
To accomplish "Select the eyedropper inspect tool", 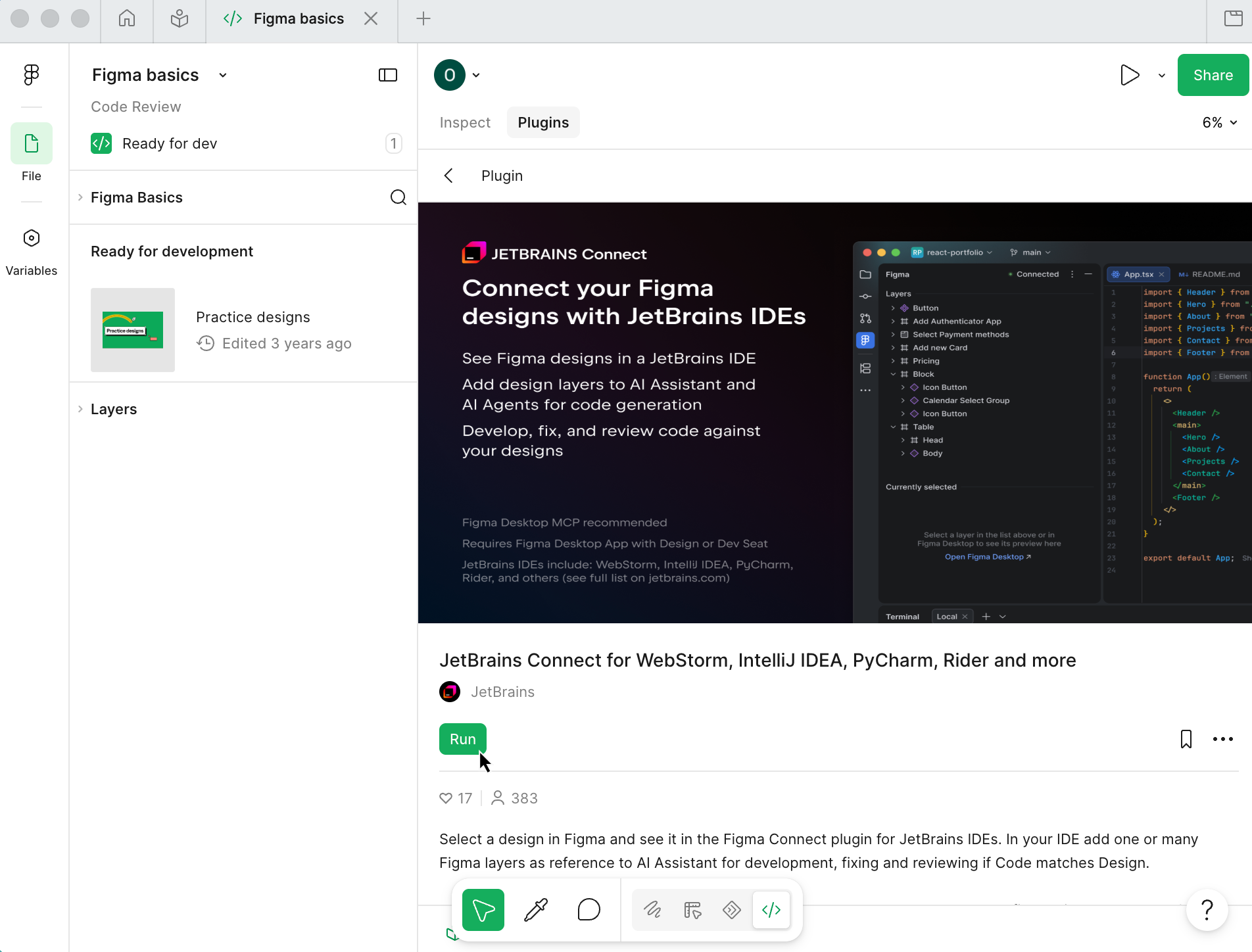I will click(536, 910).
